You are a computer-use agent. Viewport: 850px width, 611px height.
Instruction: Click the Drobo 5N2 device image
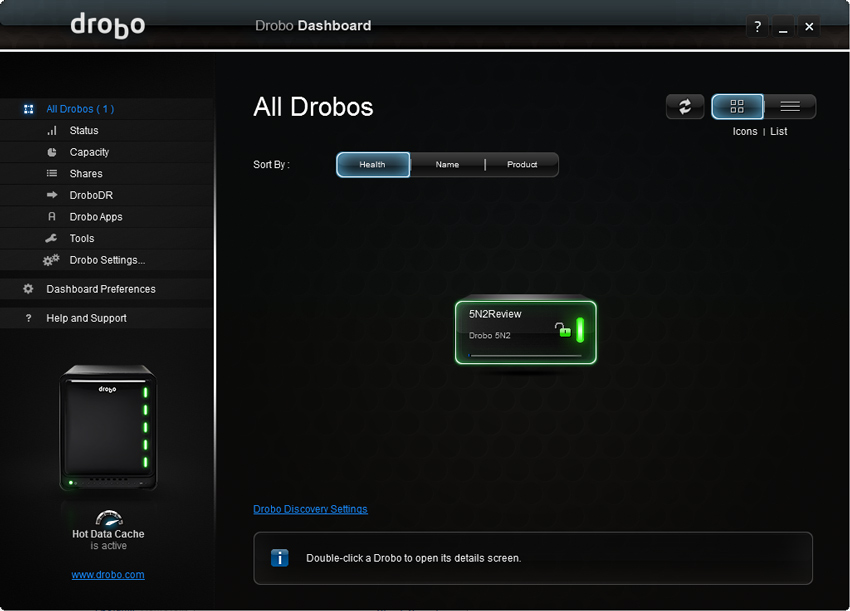click(x=108, y=428)
